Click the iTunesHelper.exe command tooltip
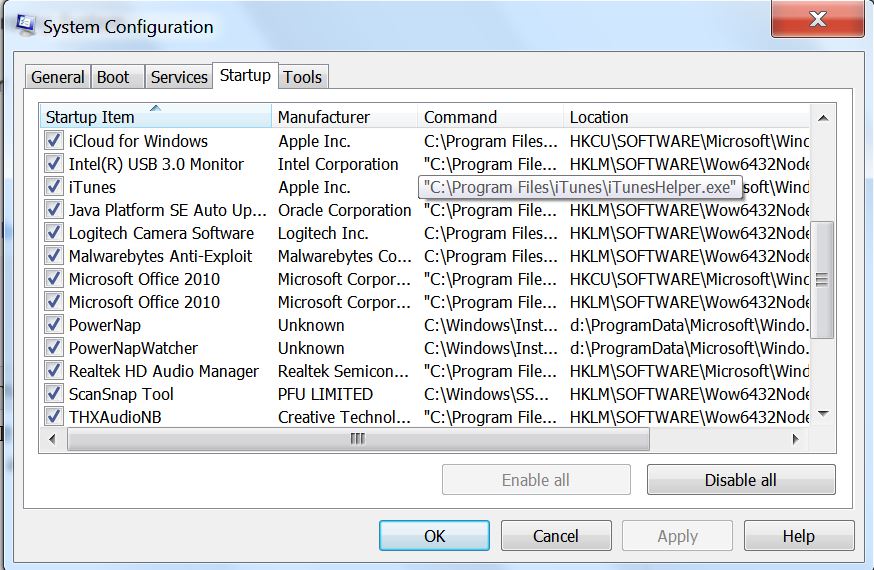This screenshot has width=874, height=570. point(580,187)
